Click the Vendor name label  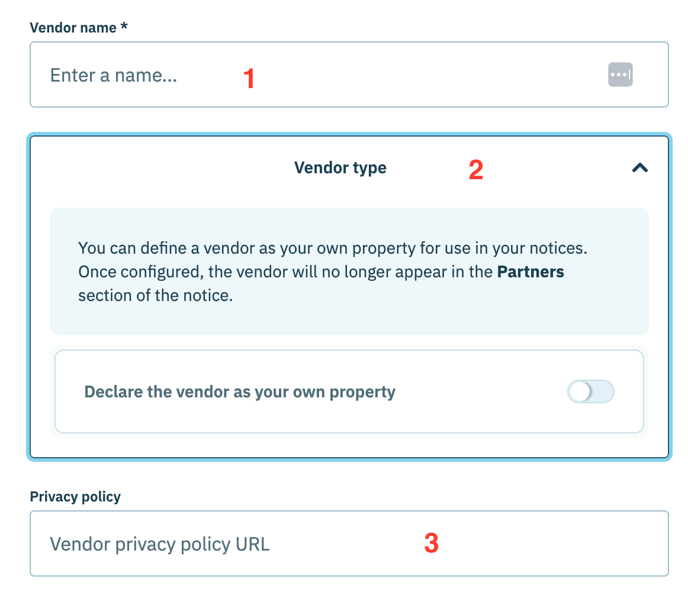[73, 28]
